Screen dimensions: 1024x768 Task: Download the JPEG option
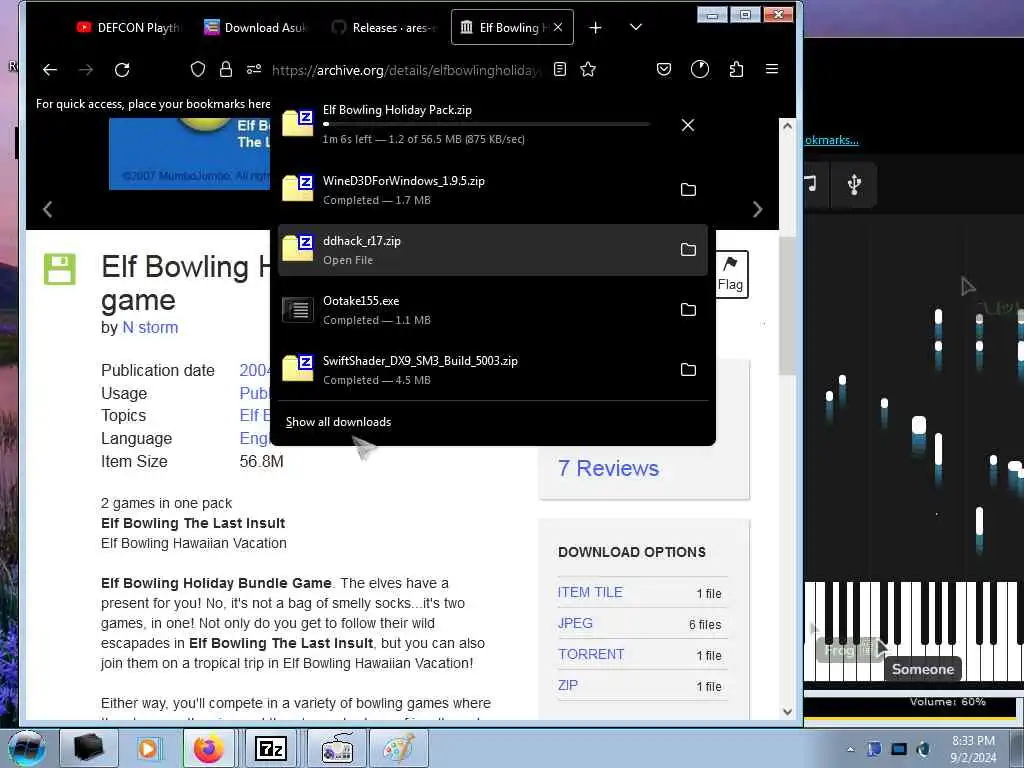(x=575, y=623)
